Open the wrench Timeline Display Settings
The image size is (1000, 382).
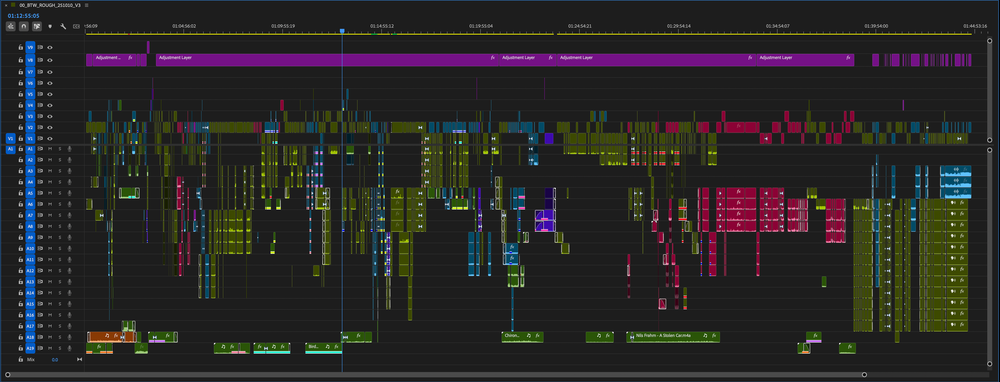[x=63, y=27]
